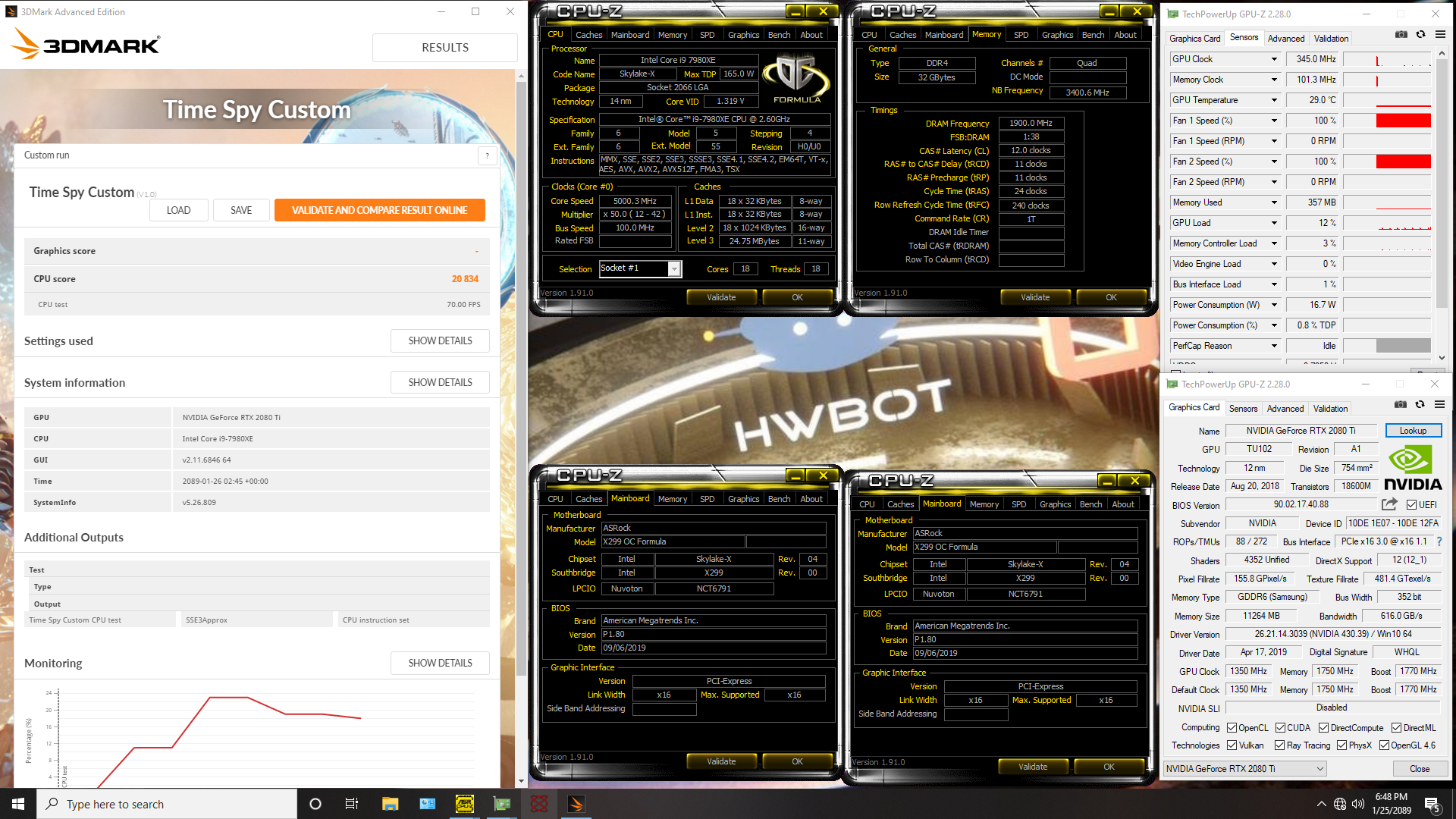This screenshot has height=819, width=1456.
Task: Click 3DMark logo in header
Action: pyautogui.click(x=85, y=44)
